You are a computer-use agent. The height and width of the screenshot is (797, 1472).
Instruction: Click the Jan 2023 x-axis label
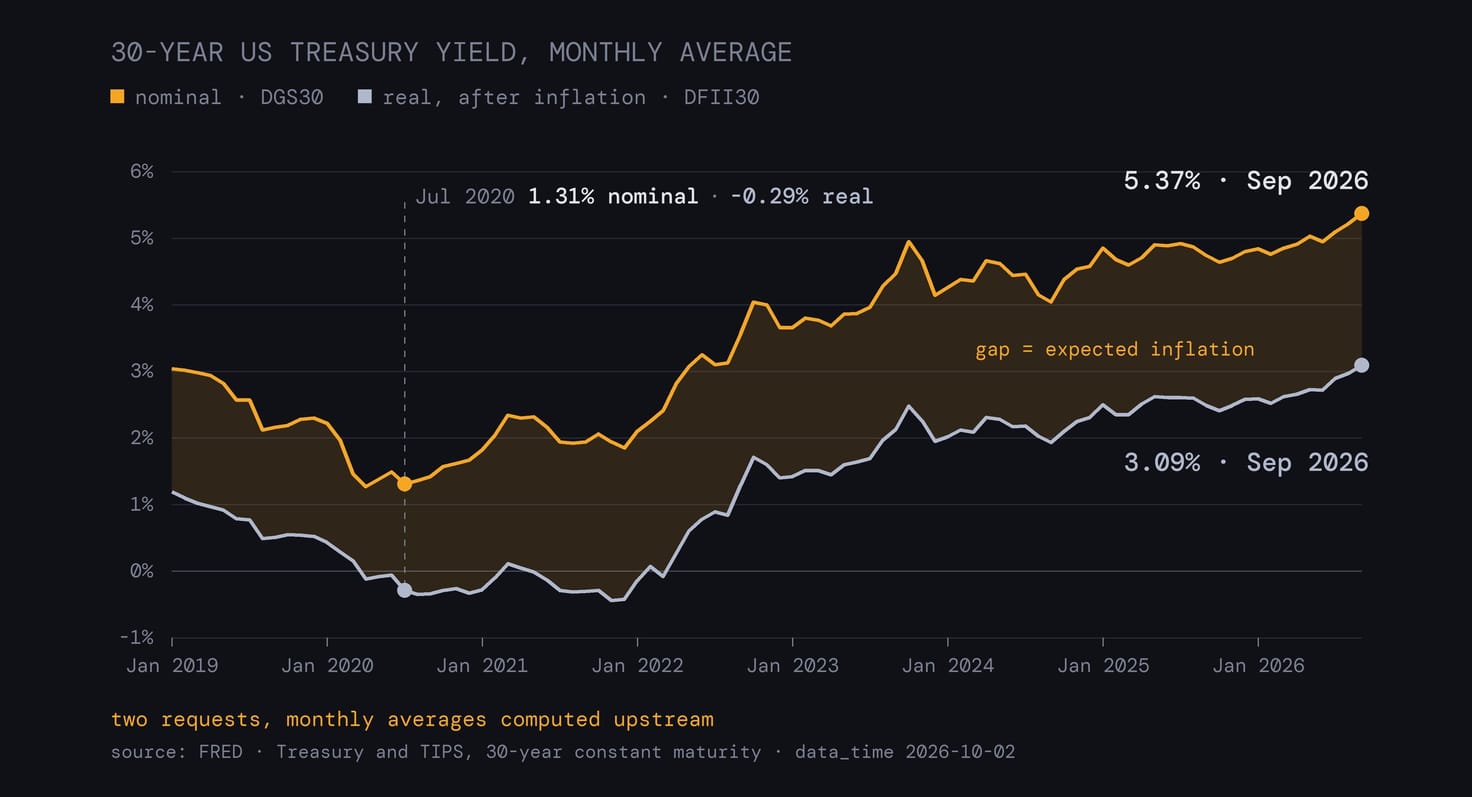click(x=792, y=665)
